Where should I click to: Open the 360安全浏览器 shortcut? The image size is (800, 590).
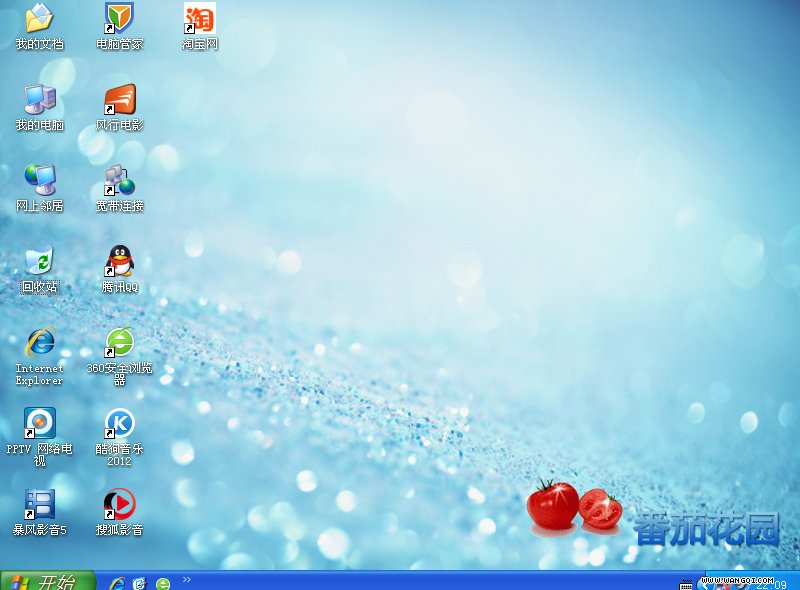tap(119, 343)
